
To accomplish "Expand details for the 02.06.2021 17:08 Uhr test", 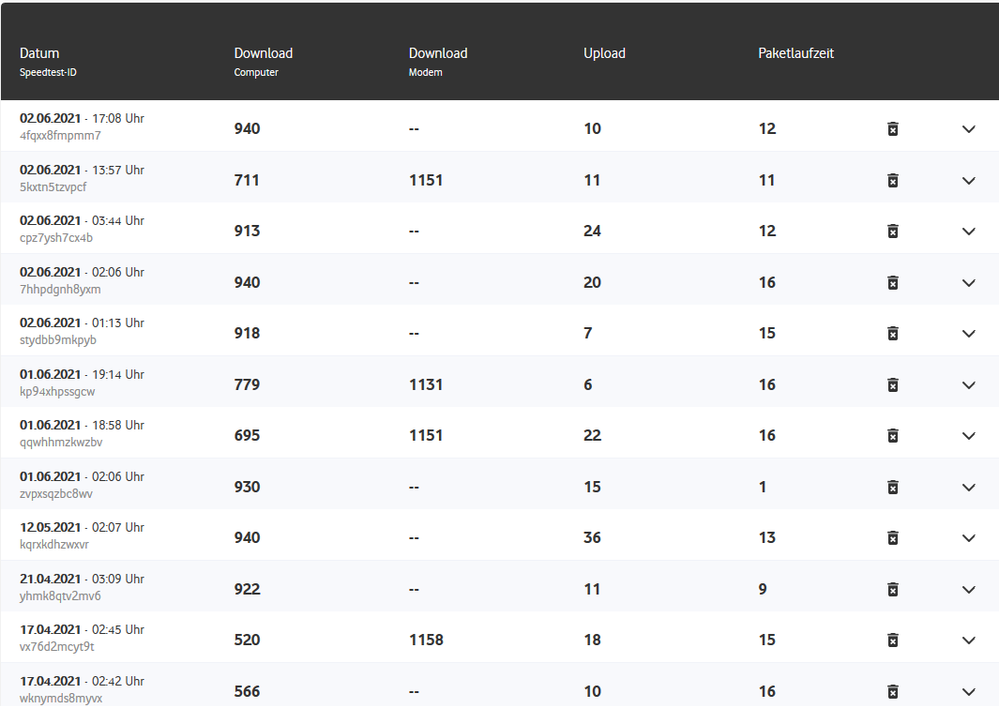I will 968,129.
